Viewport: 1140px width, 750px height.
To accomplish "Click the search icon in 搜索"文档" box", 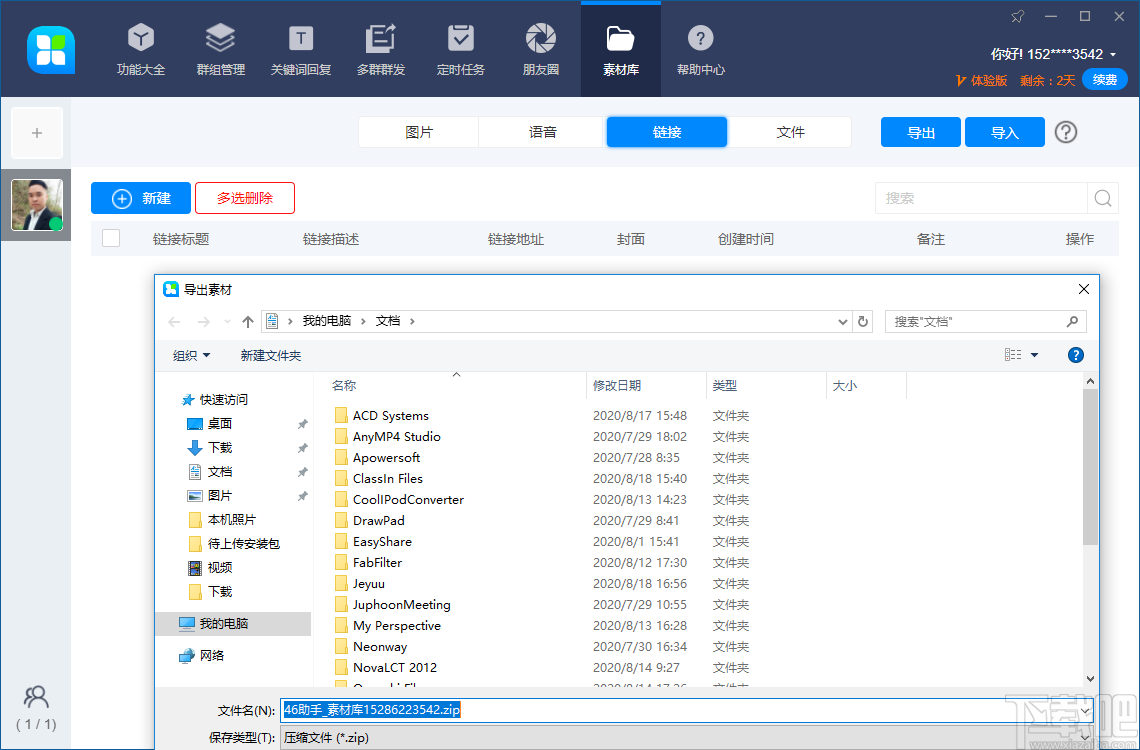I will click(1072, 321).
